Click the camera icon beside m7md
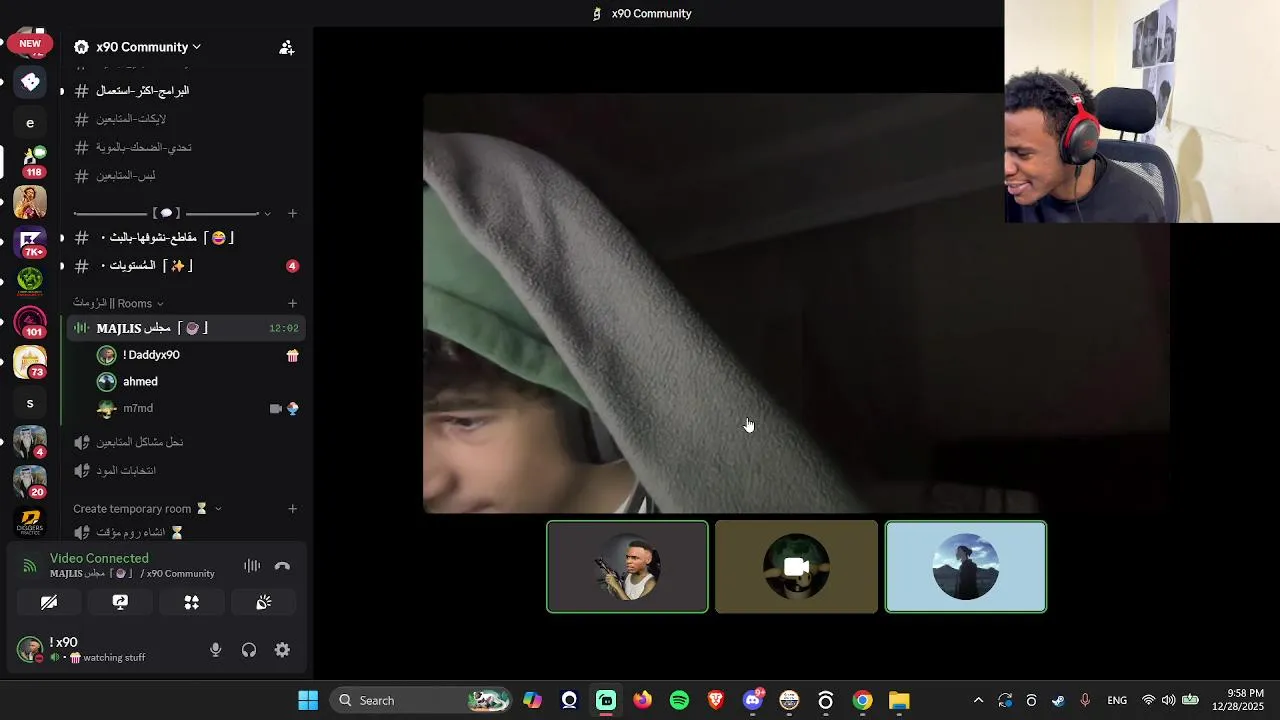The image size is (1280, 720). [x=276, y=408]
